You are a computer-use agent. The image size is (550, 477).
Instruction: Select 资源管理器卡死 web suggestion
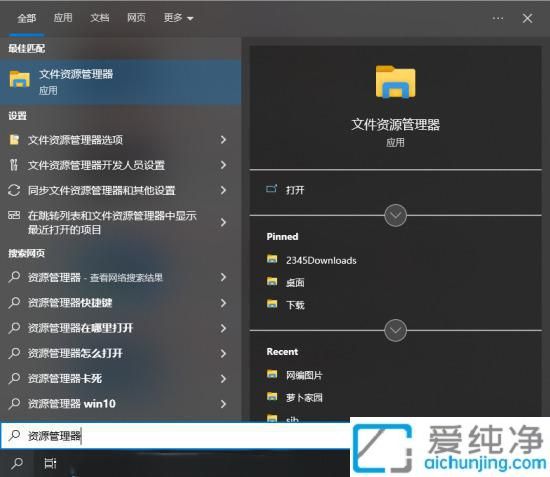click(65, 378)
